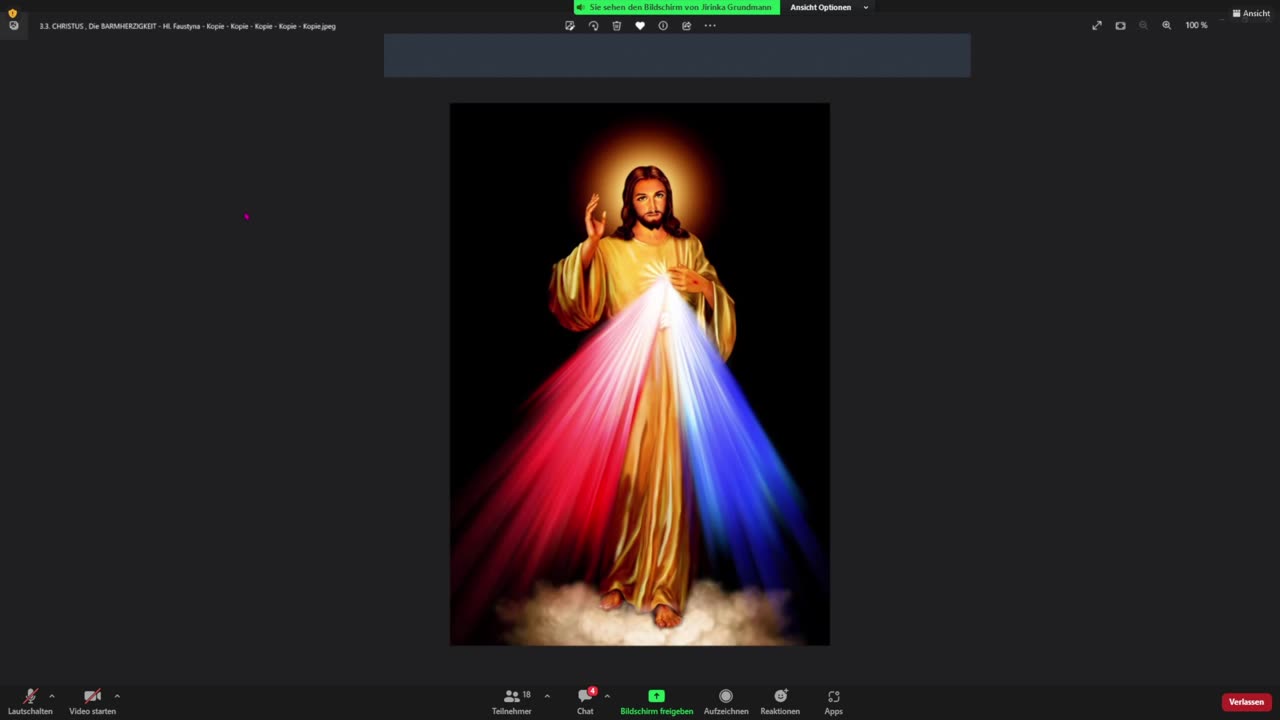Image resolution: width=1280 pixels, height=720 pixels.
Task: Rotate the image using the rotate icon
Action: [593, 26]
